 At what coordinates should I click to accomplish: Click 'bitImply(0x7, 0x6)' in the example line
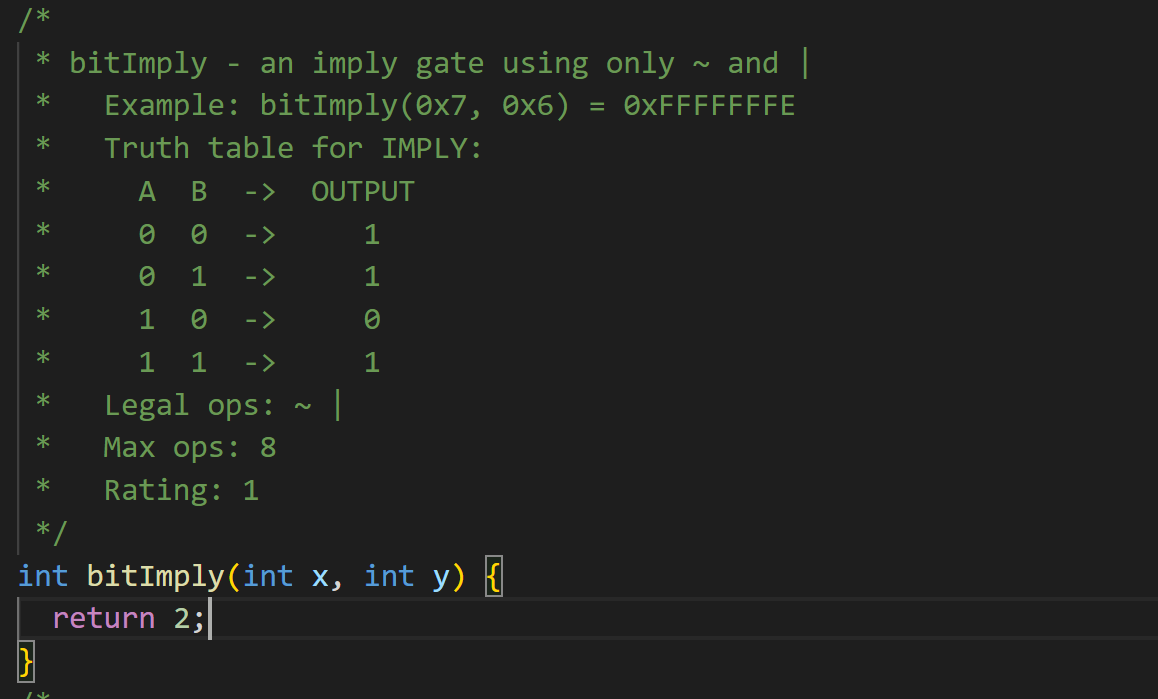[x=415, y=106]
